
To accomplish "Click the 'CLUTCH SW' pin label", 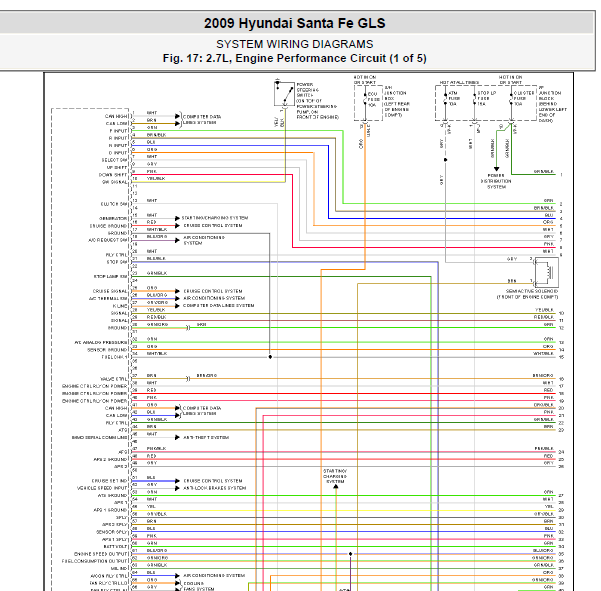I will pos(114,204).
